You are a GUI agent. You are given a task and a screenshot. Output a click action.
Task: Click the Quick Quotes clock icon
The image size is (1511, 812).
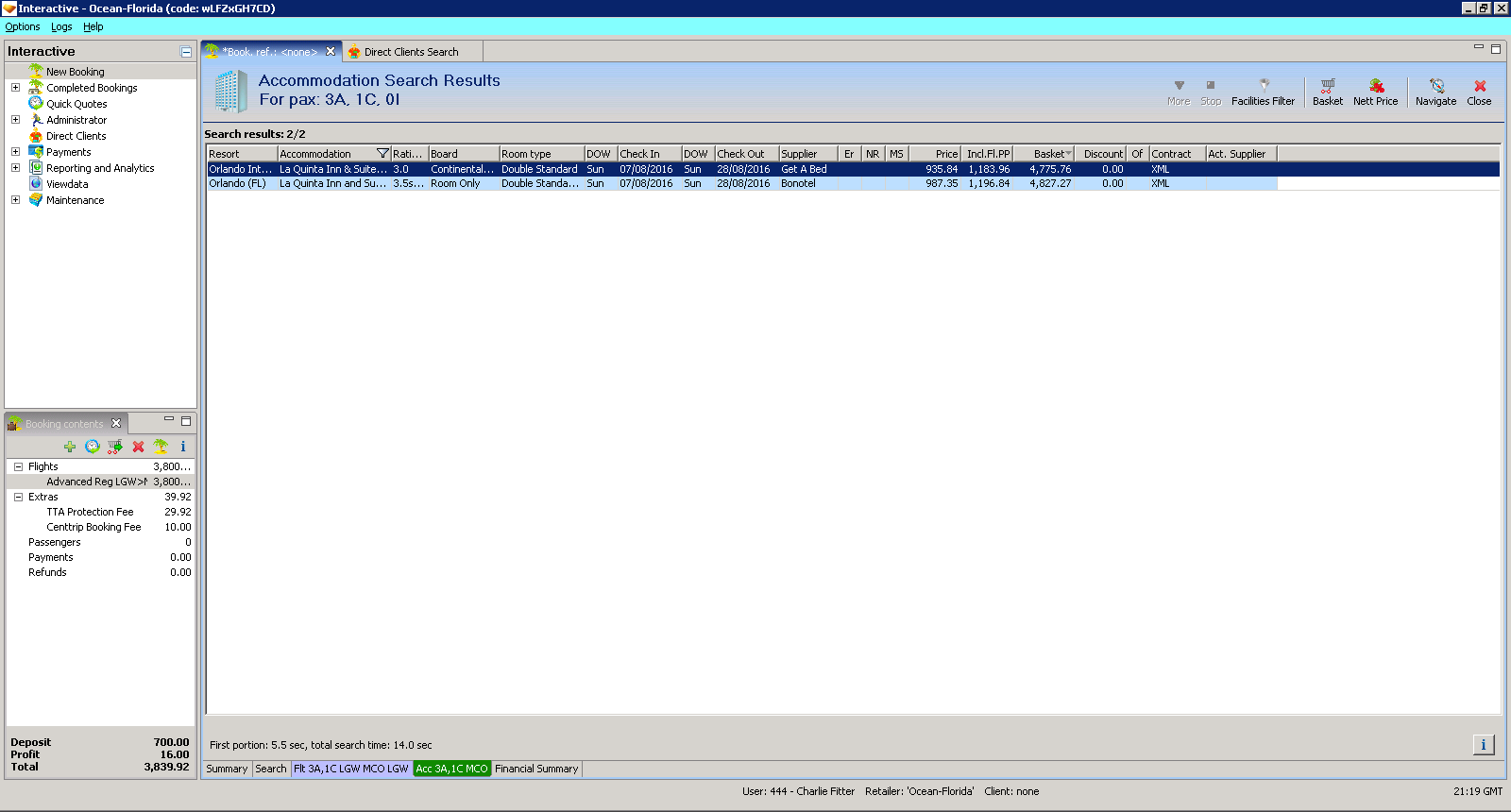point(36,103)
